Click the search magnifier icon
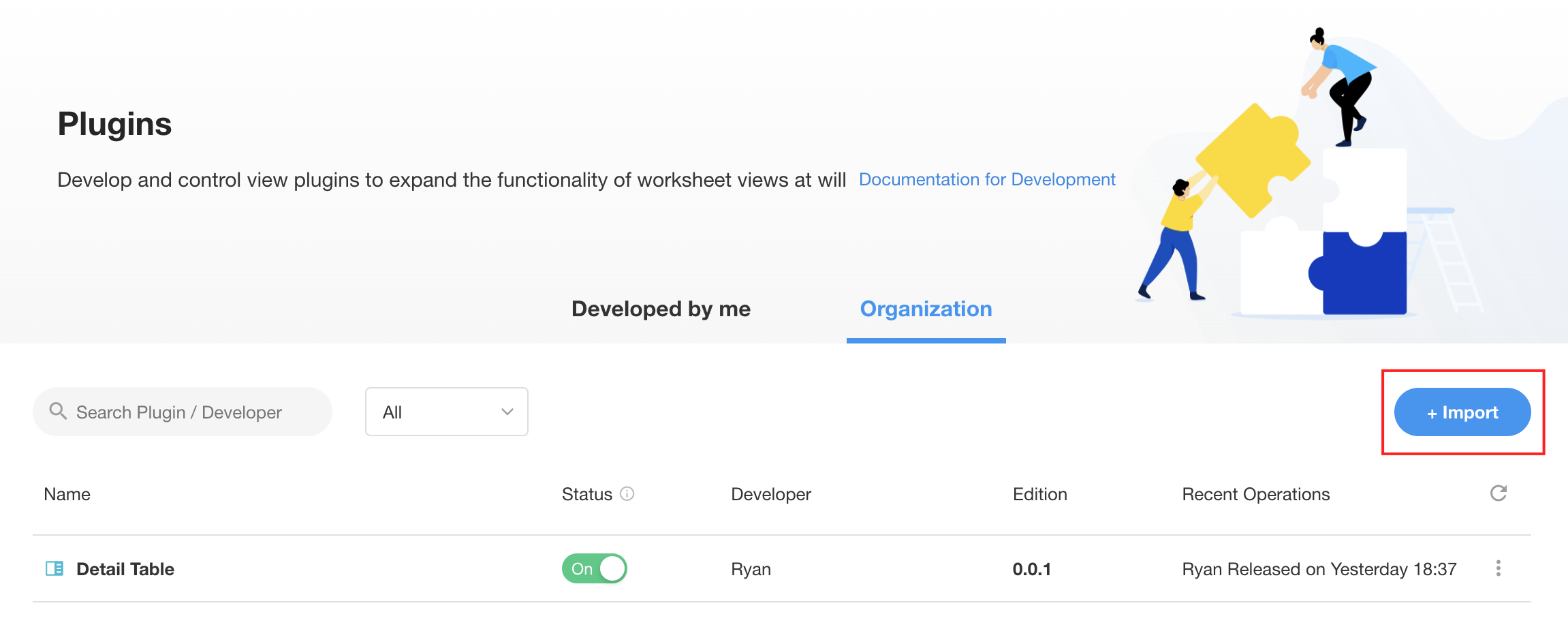1568x627 pixels. coord(58,411)
